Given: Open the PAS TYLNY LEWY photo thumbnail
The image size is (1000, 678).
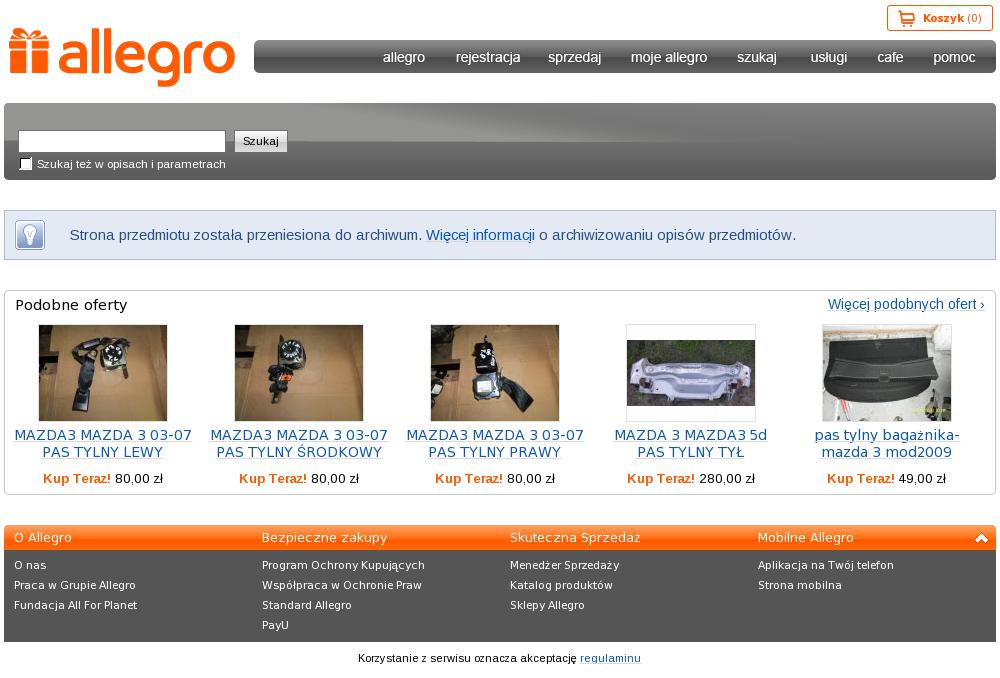Looking at the screenshot, I should click(103, 372).
